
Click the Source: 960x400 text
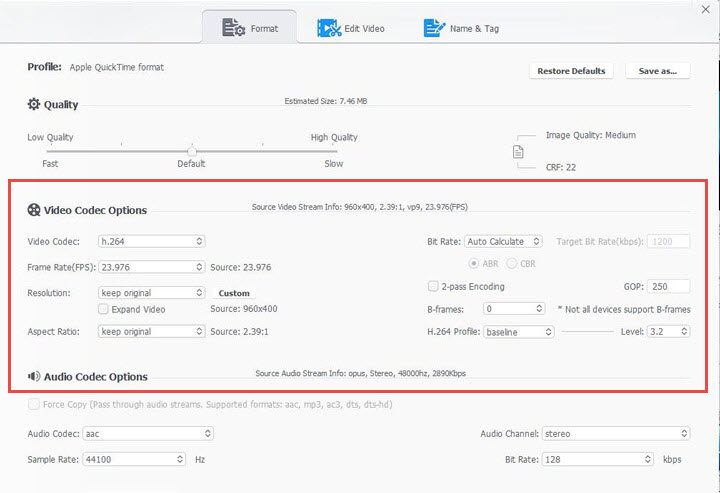[x=244, y=309]
